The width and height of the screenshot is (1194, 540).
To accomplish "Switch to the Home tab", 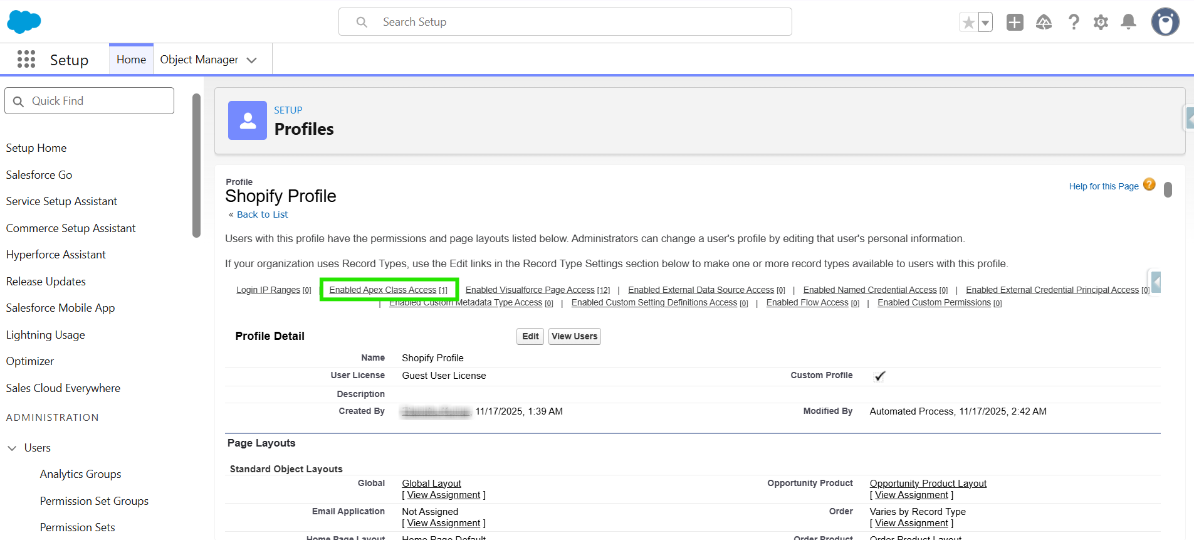I will (x=131, y=60).
